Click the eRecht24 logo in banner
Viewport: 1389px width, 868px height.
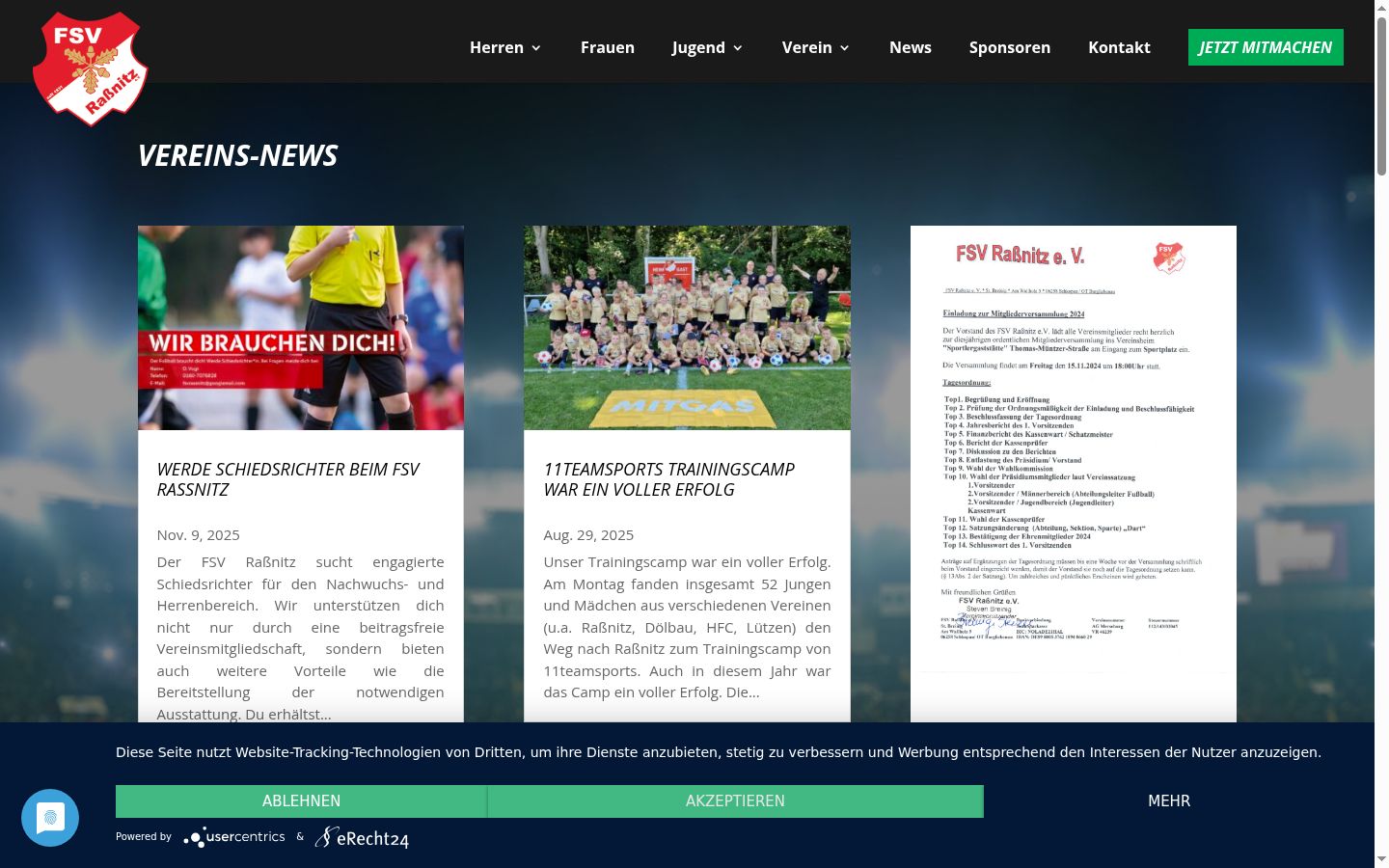[x=362, y=837]
